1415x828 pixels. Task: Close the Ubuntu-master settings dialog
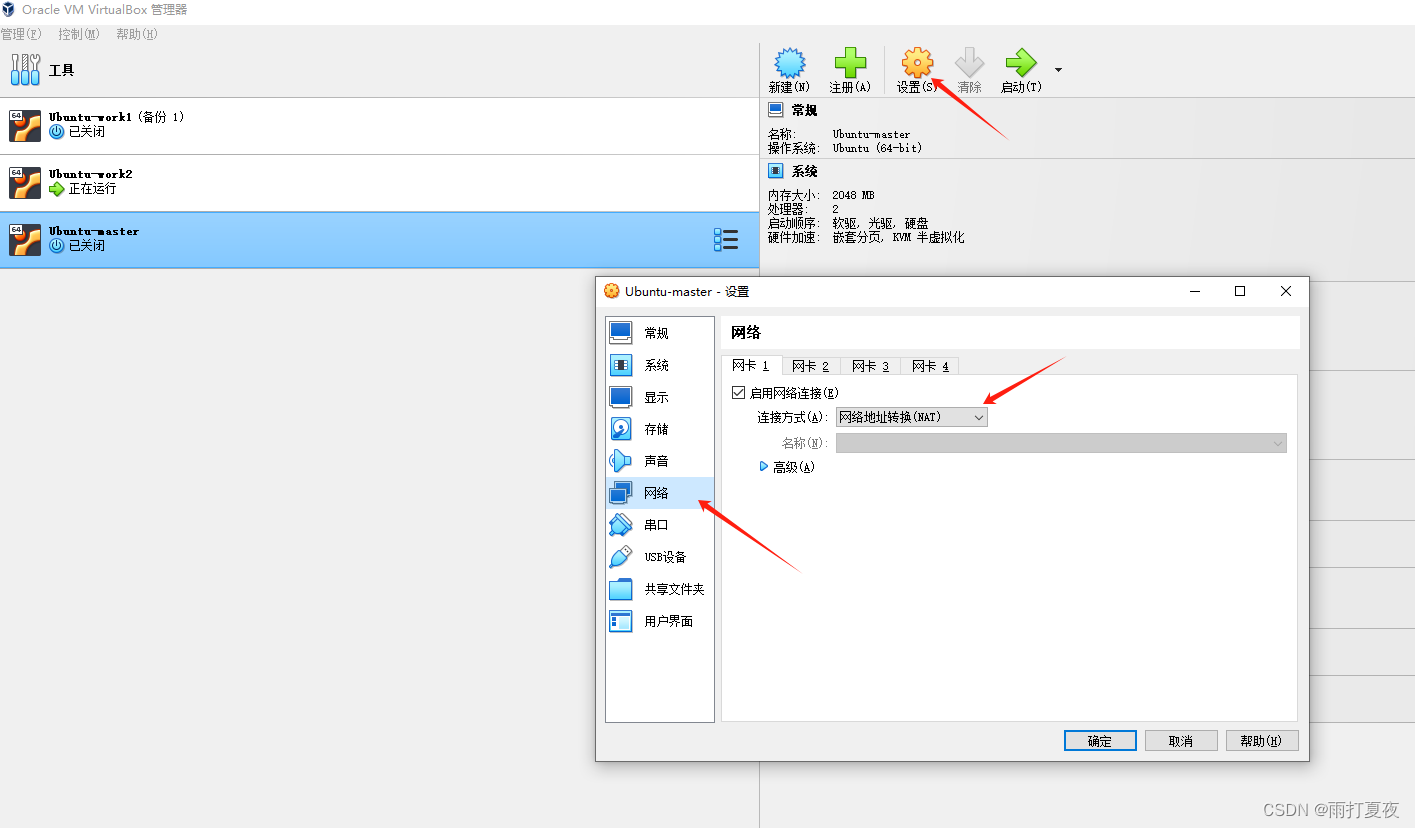click(x=1286, y=291)
